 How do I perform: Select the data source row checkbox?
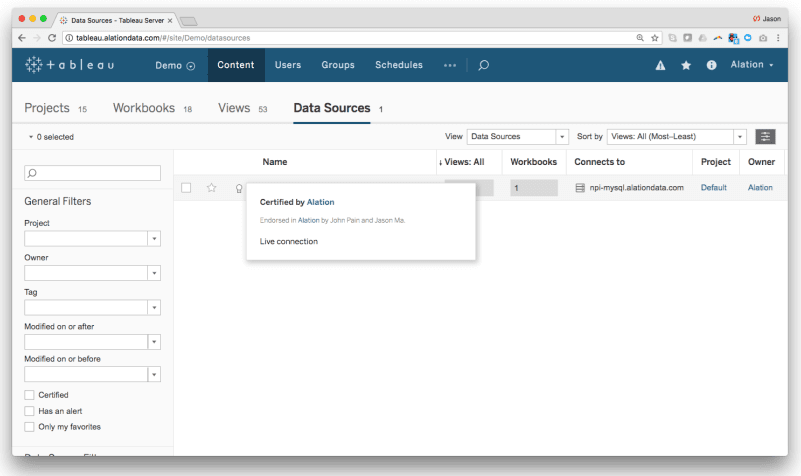pyautogui.click(x=186, y=187)
